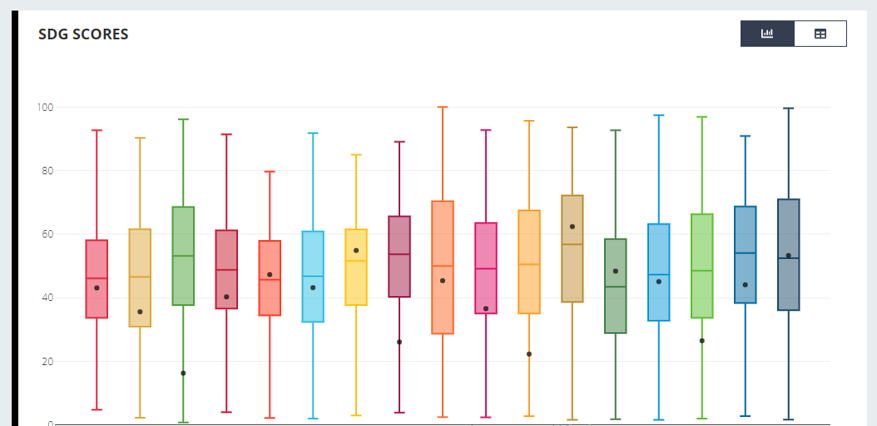This screenshot has width=877, height=426.
Task: Click the mean dot below the green third box
Action: coord(183,373)
